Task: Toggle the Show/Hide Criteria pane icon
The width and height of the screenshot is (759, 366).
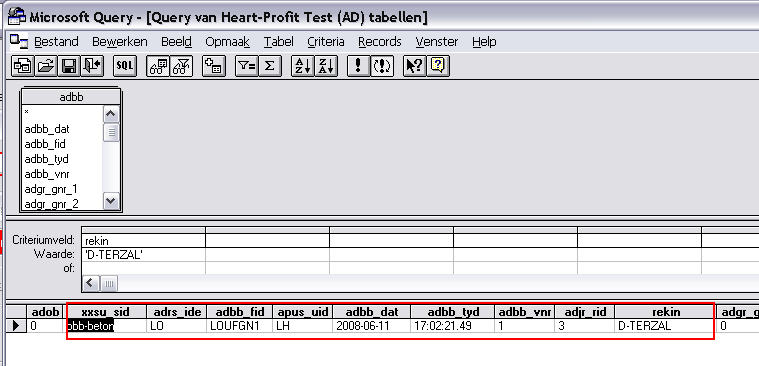Action: 182,66
